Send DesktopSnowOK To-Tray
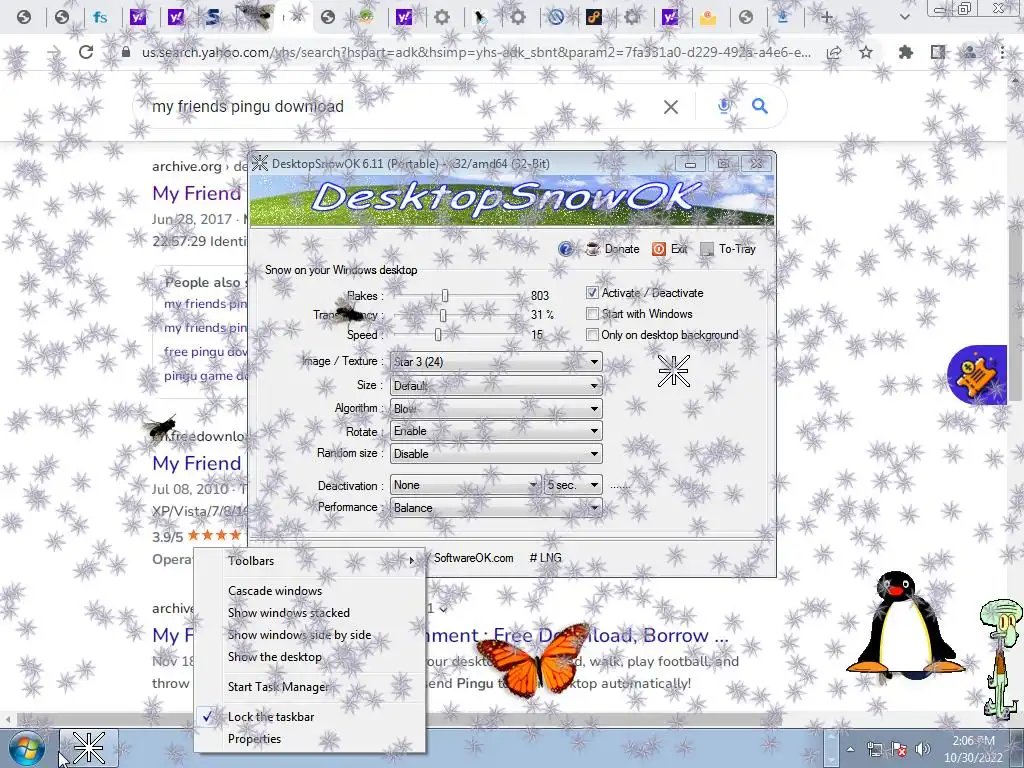The image size is (1024, 768). [x=728, y=249]
